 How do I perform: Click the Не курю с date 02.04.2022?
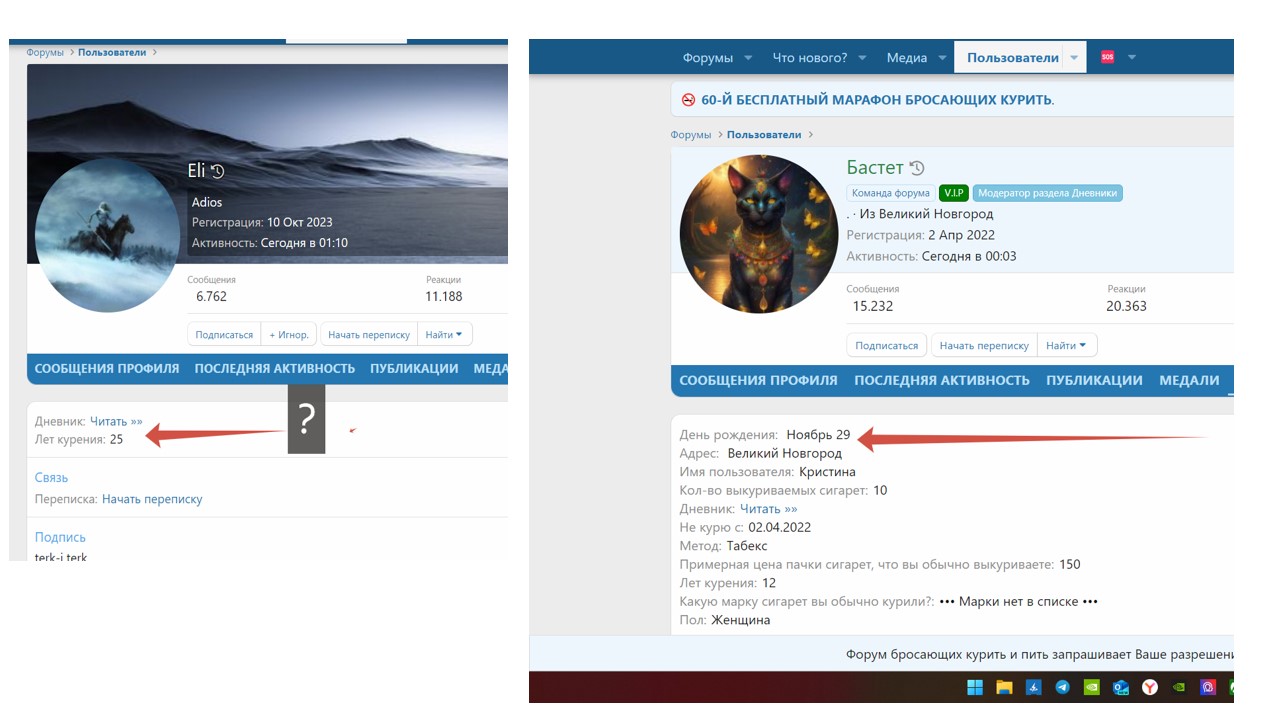coord(779,527)
